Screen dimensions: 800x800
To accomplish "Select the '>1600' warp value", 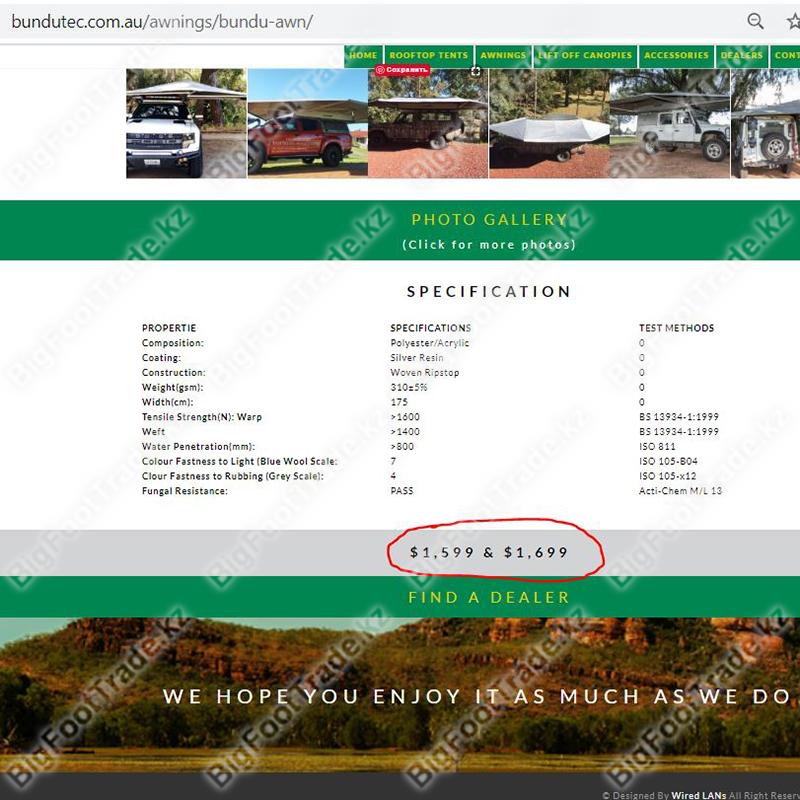I will [405, 417].
